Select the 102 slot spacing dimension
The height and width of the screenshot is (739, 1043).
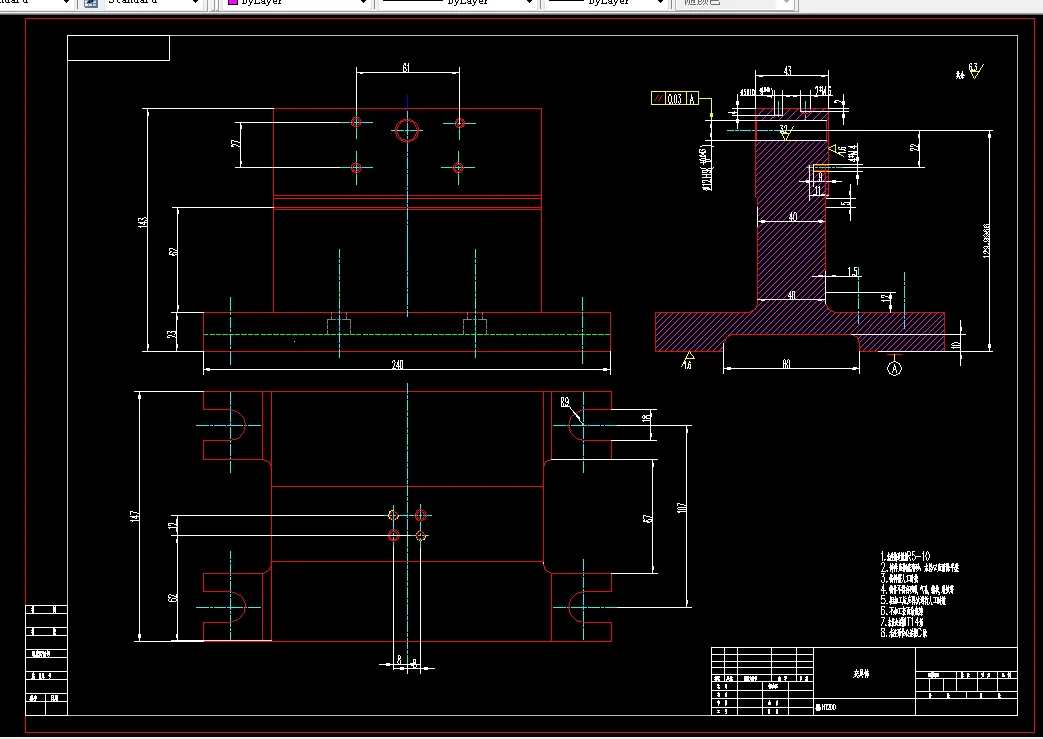click(681, 508)
